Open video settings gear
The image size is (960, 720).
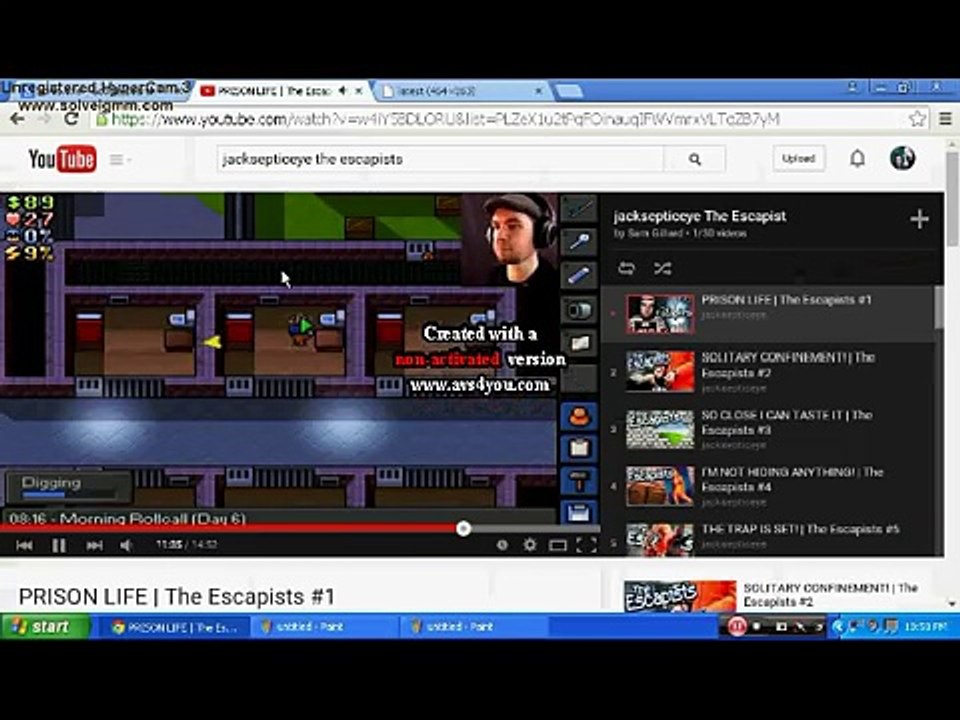[x=530, y=544]
